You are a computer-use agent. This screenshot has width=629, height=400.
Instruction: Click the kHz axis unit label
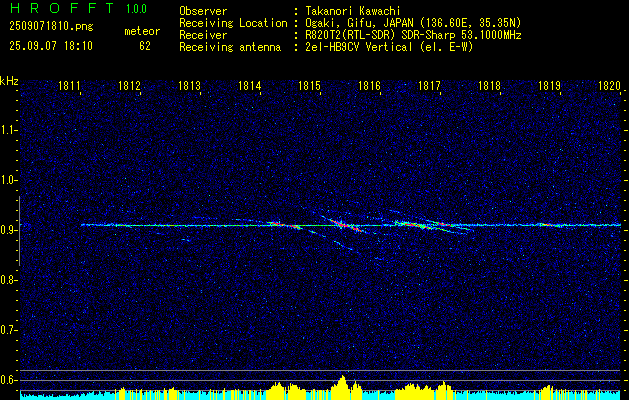[9, 81]
